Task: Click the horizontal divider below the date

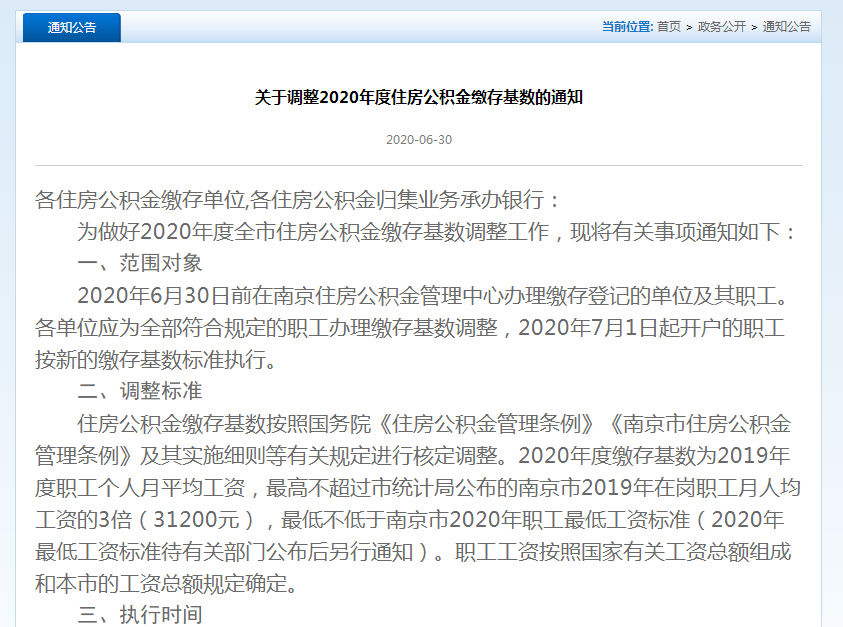Action: [x=418, y=165]
